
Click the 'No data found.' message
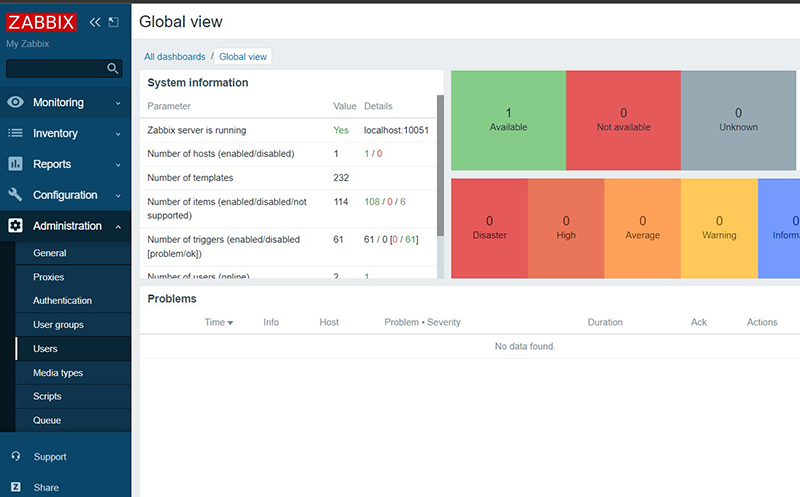tap(525, 346)
